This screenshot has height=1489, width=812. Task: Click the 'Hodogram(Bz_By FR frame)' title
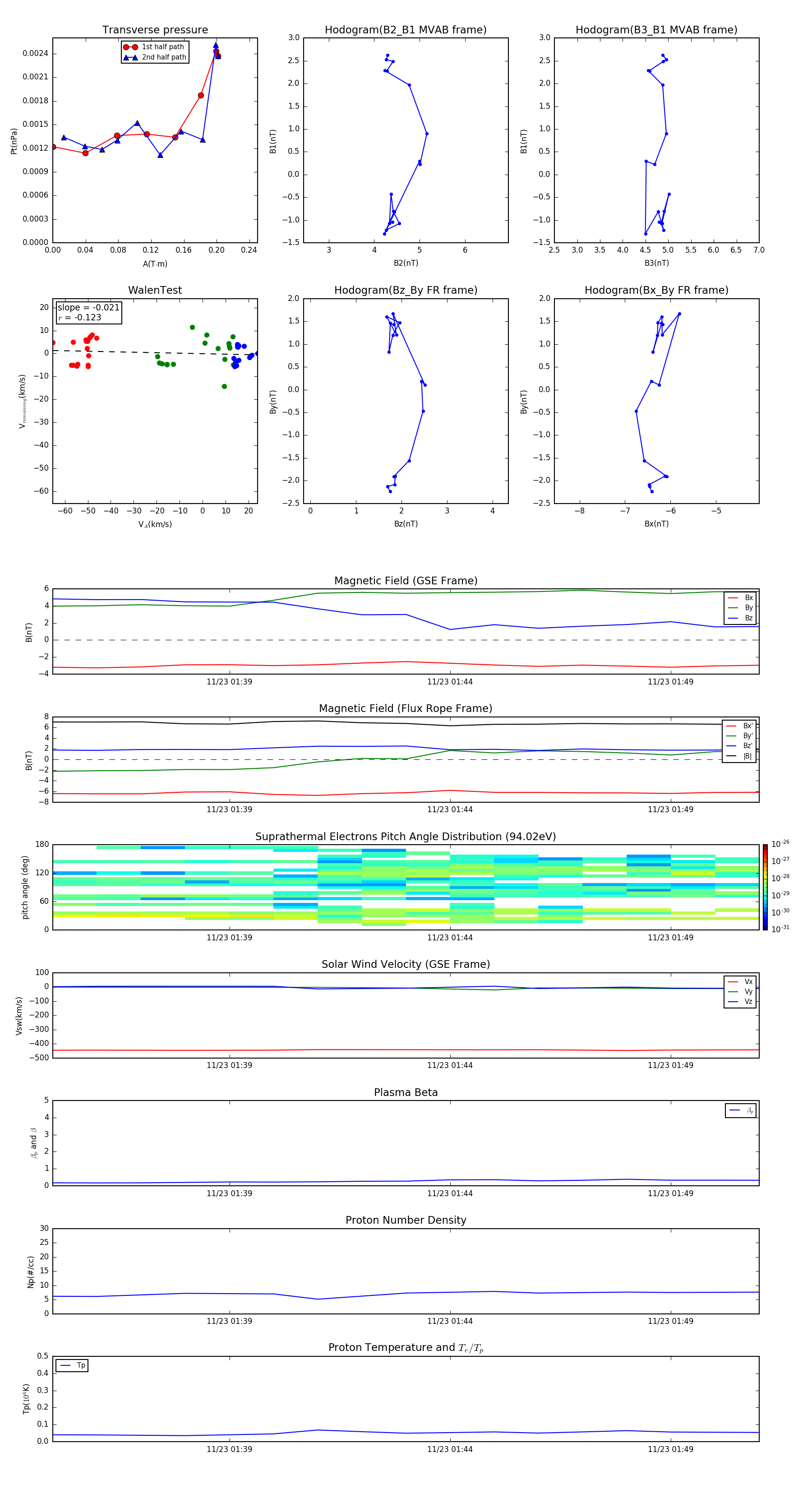pyautogui.click(x=406, y=290)
